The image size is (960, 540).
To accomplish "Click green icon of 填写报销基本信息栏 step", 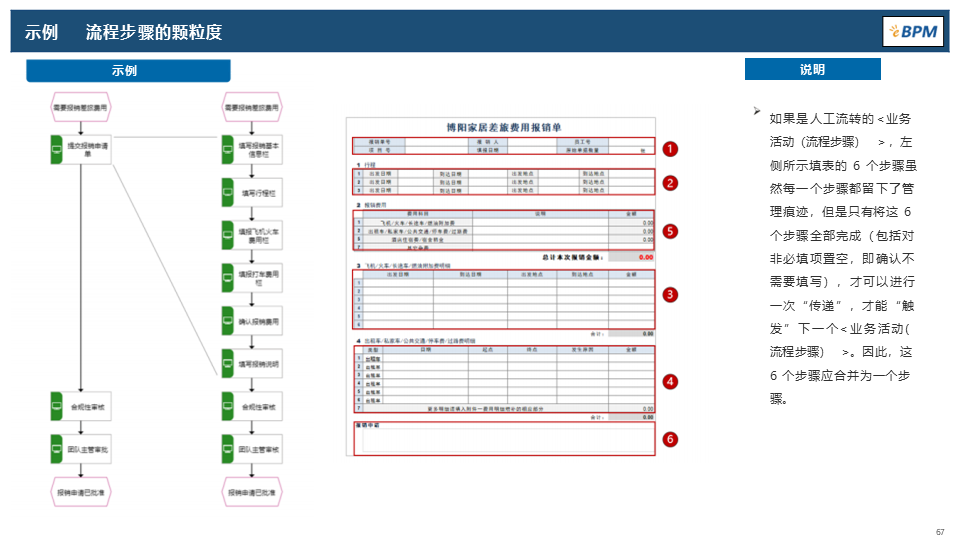I will pos(228,149).
